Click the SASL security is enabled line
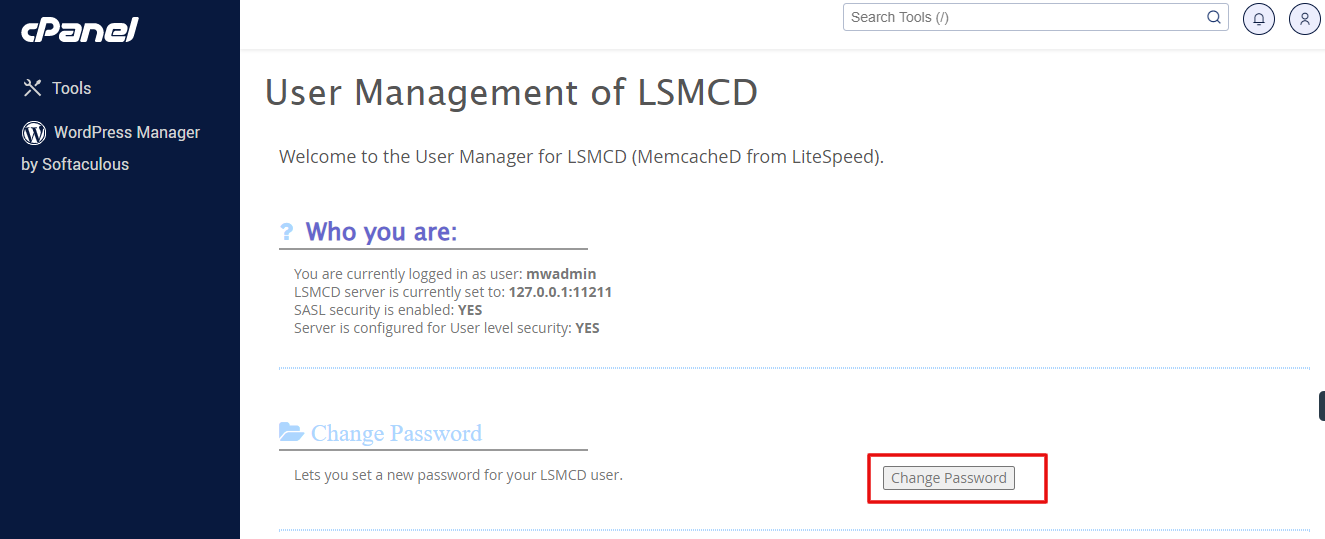 click(x=388, y=310)
